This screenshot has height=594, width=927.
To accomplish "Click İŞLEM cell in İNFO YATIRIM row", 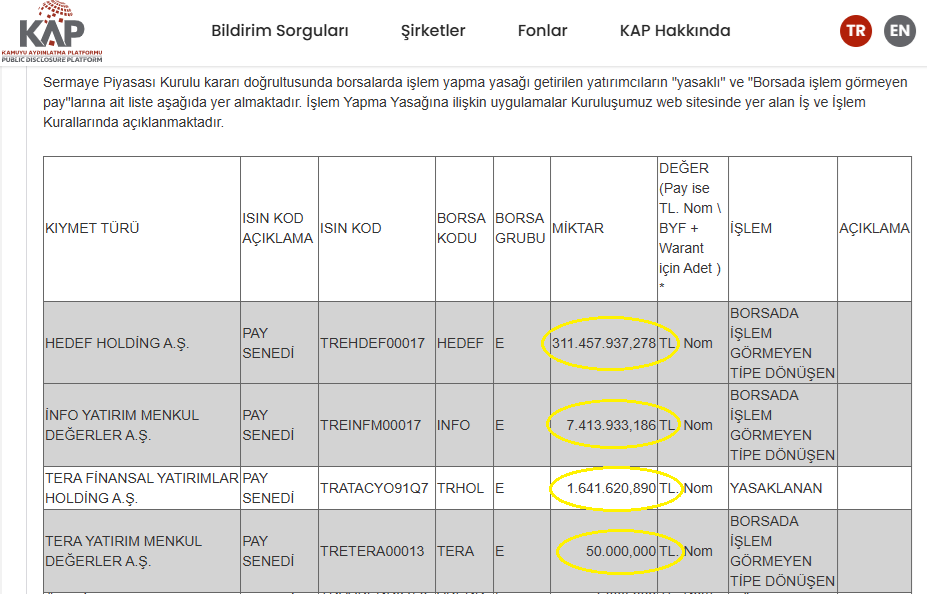I will (x=783, y=425).
